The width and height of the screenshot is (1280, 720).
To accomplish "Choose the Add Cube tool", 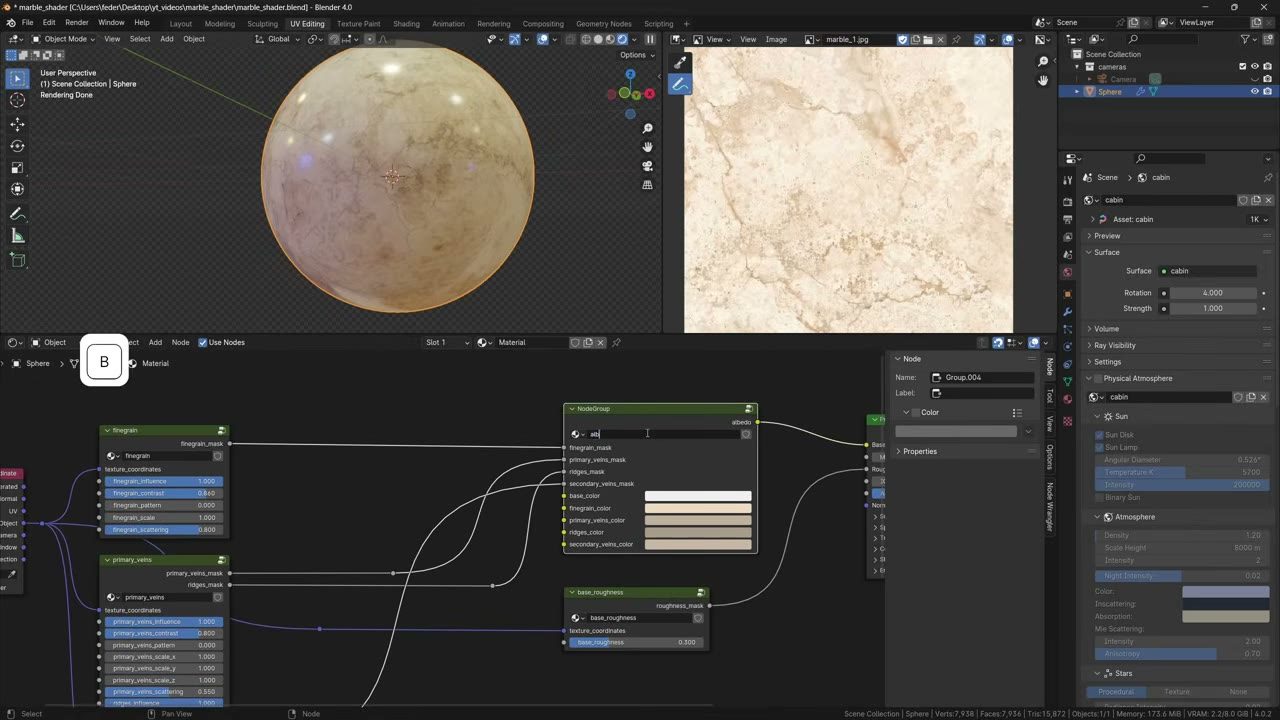I will click(17, 260).
